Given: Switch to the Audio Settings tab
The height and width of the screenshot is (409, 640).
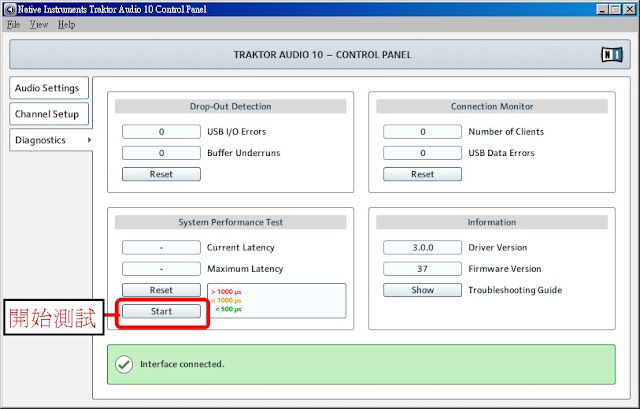Looking at the screenshot, I should [x=49, y=88].
